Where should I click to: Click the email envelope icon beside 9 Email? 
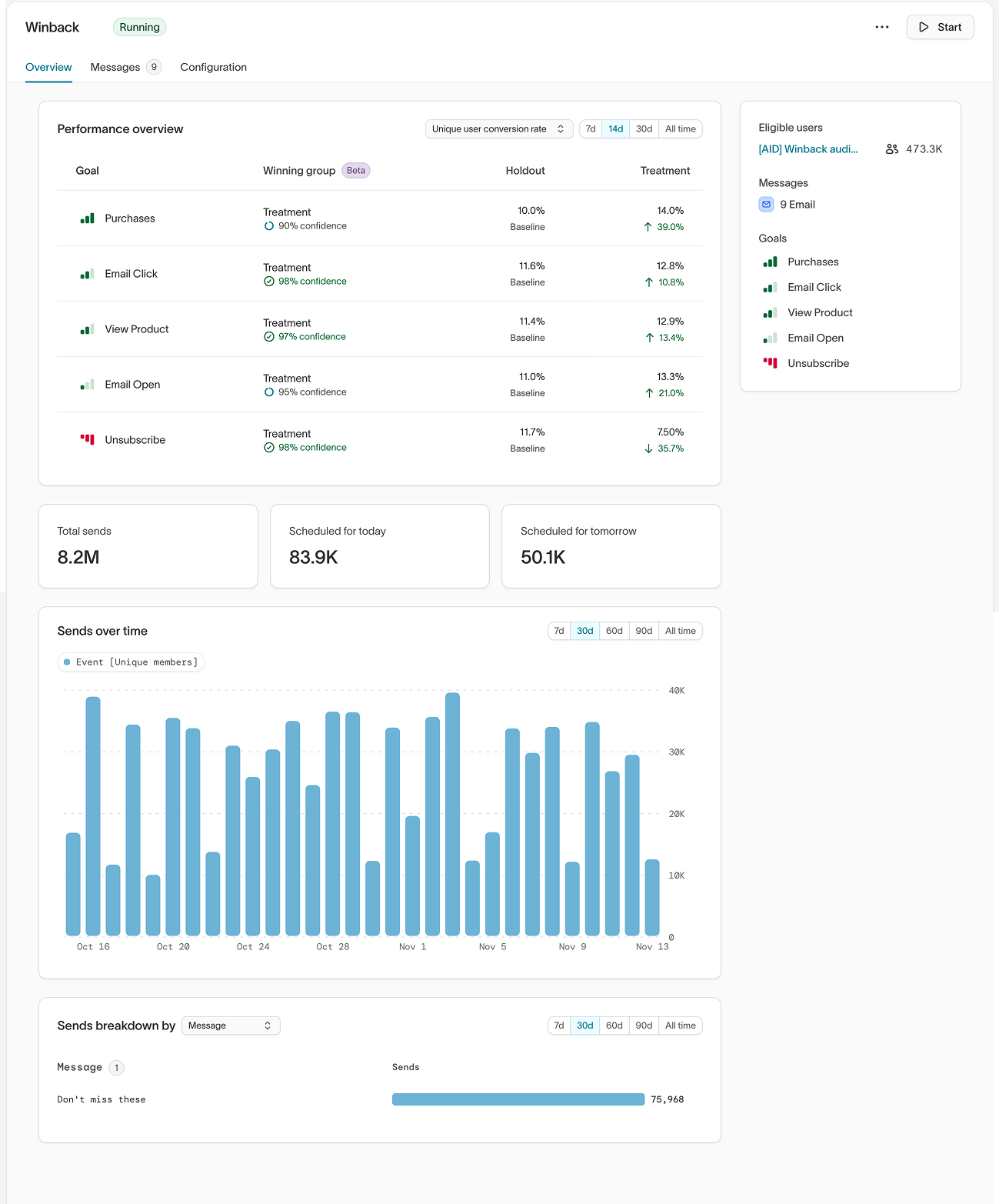point(766,204)
